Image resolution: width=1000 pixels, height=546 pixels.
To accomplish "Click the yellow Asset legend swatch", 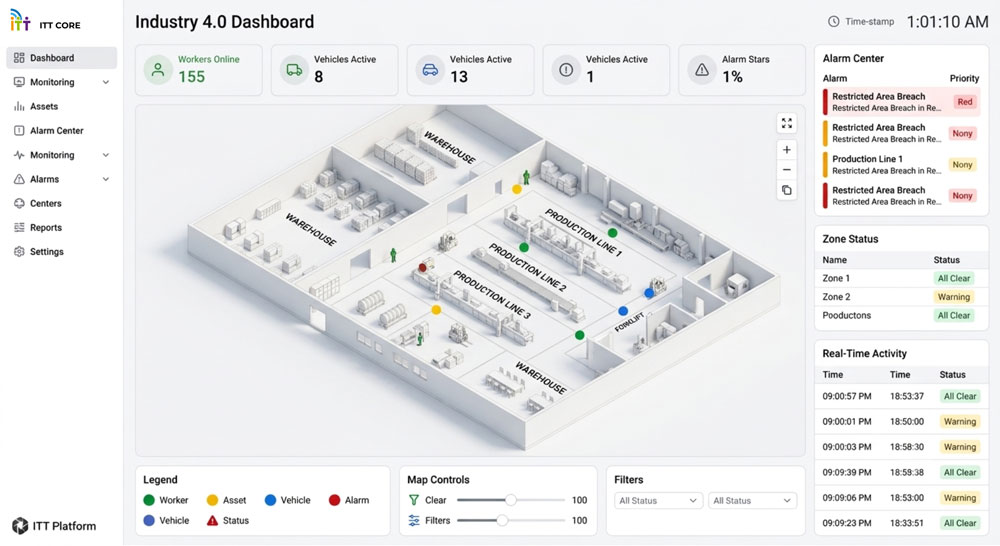I will pos(212,500).
